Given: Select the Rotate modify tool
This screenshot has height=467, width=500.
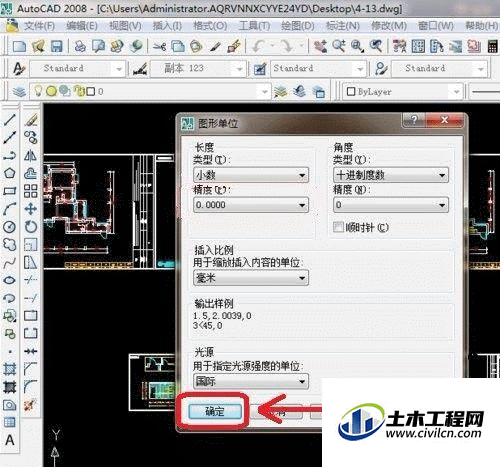Looking at the screenshot, I should pos(31,227).
